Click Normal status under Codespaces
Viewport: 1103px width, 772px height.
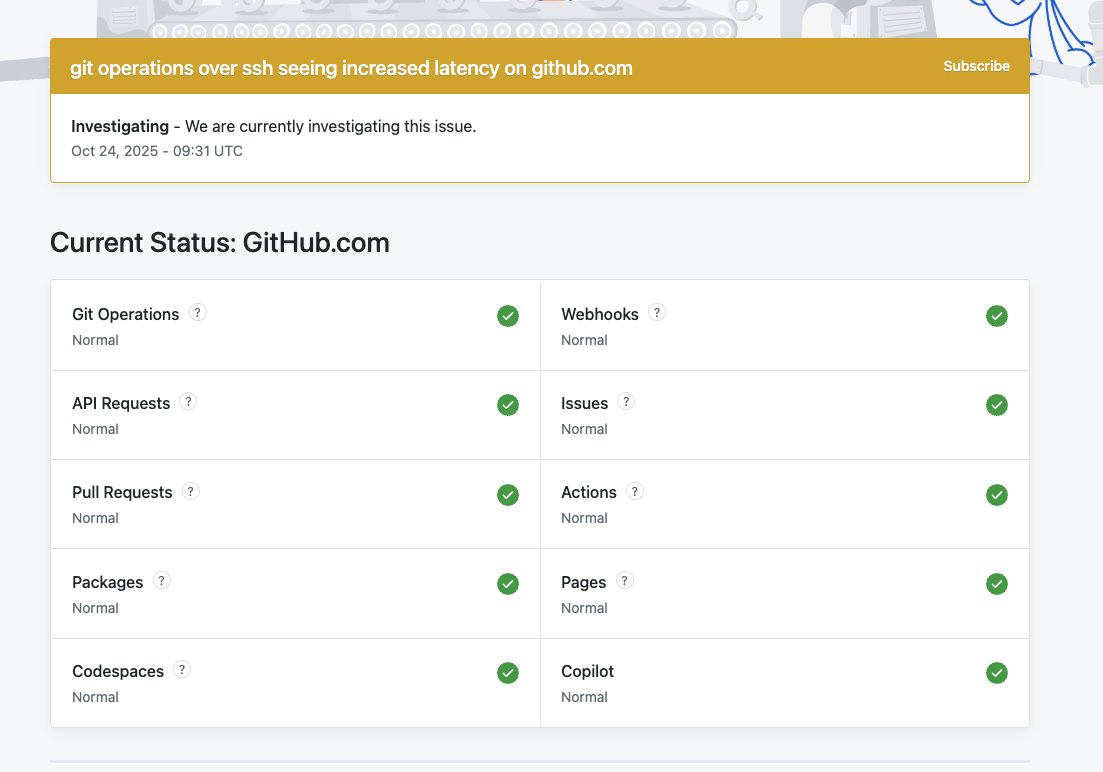click(x=95, y=697)
